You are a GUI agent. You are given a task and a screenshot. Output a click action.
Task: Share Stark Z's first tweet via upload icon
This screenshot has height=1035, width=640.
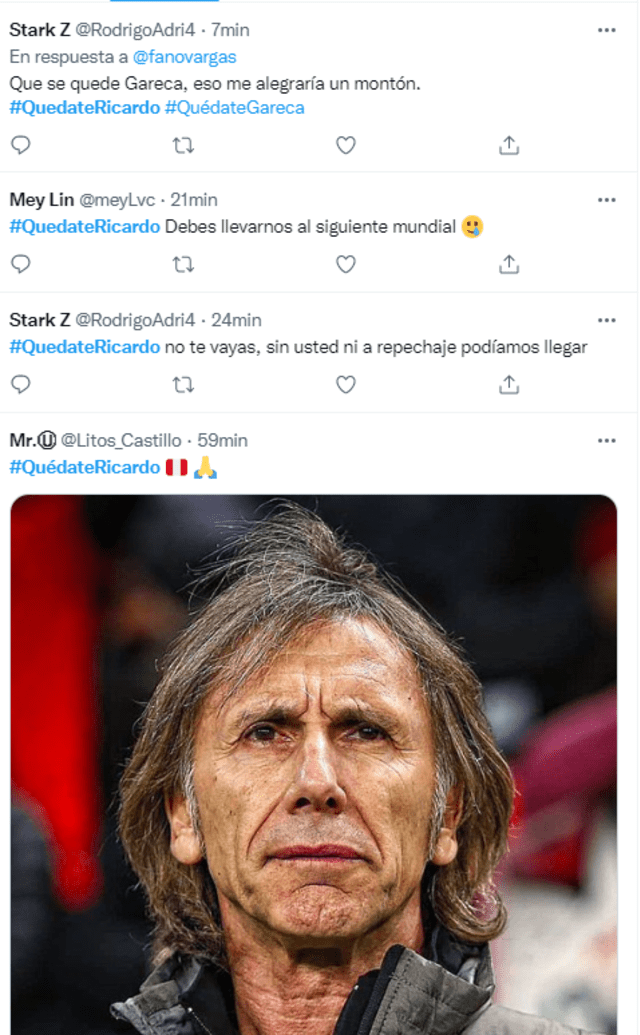pyautogui.click(x=508, y=145)
